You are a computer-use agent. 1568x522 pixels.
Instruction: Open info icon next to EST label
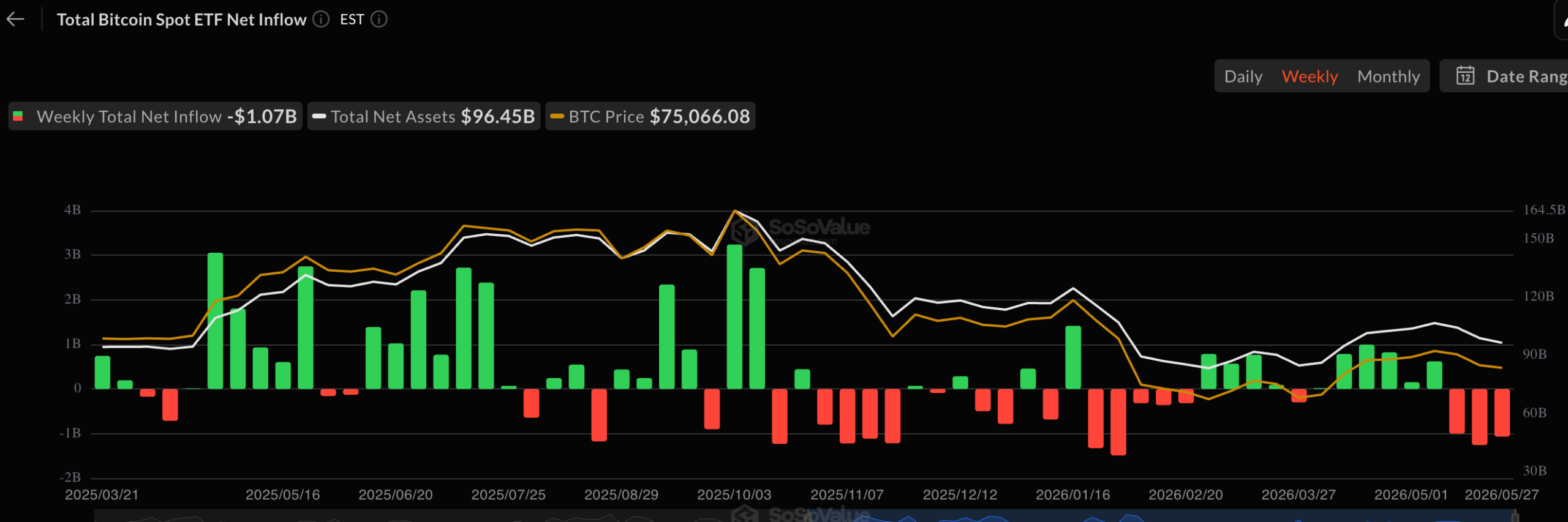coord(379,20)
